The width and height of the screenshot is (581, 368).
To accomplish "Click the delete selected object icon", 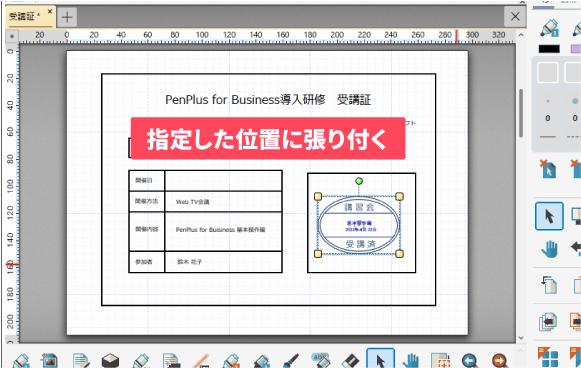I will 548,169.
